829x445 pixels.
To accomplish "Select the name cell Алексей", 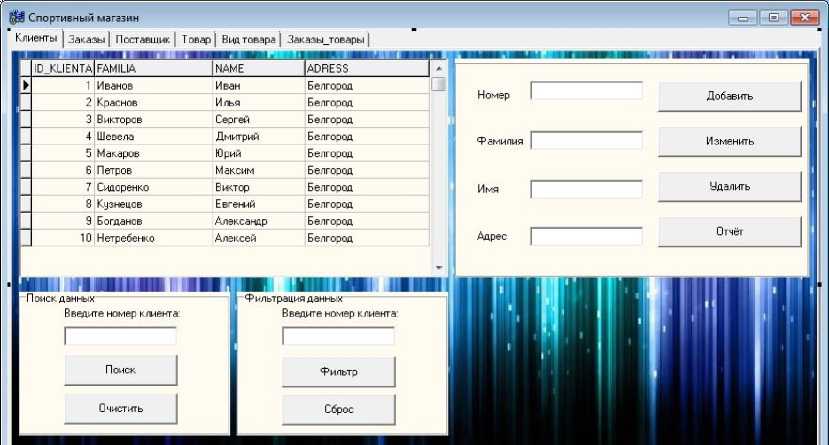I will [259, 238].
